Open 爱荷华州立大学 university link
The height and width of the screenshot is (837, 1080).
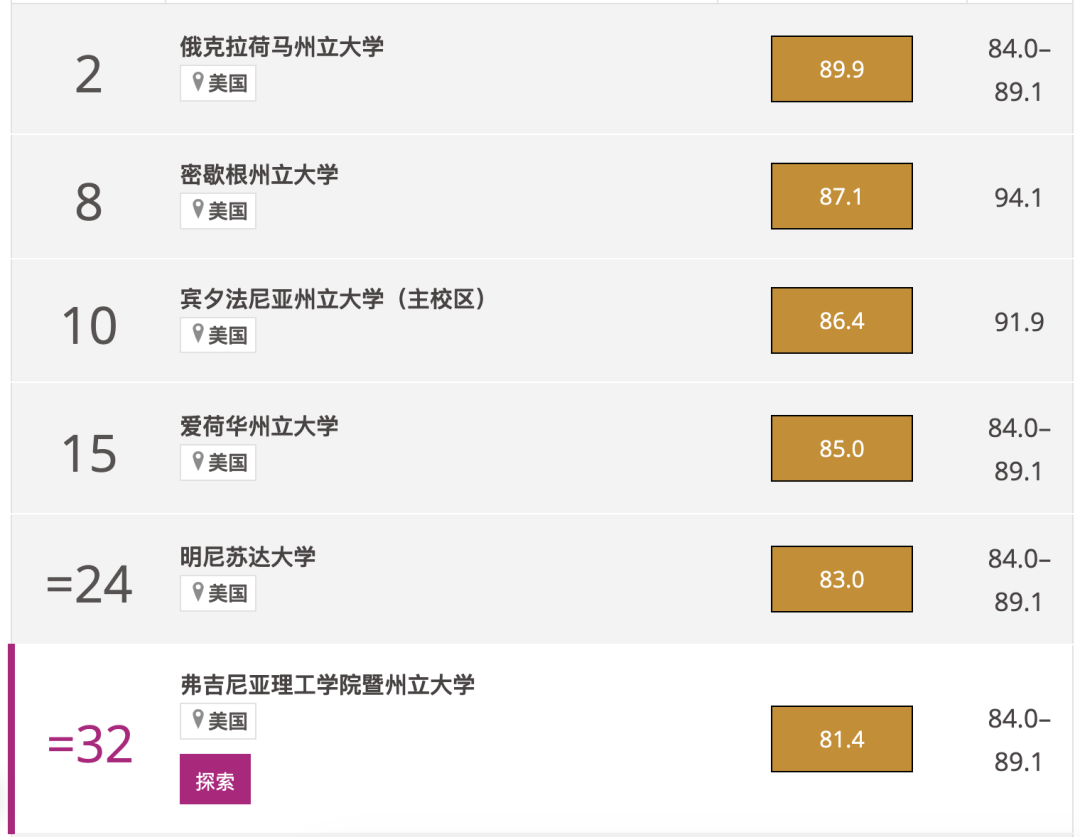tap(259, 426)
